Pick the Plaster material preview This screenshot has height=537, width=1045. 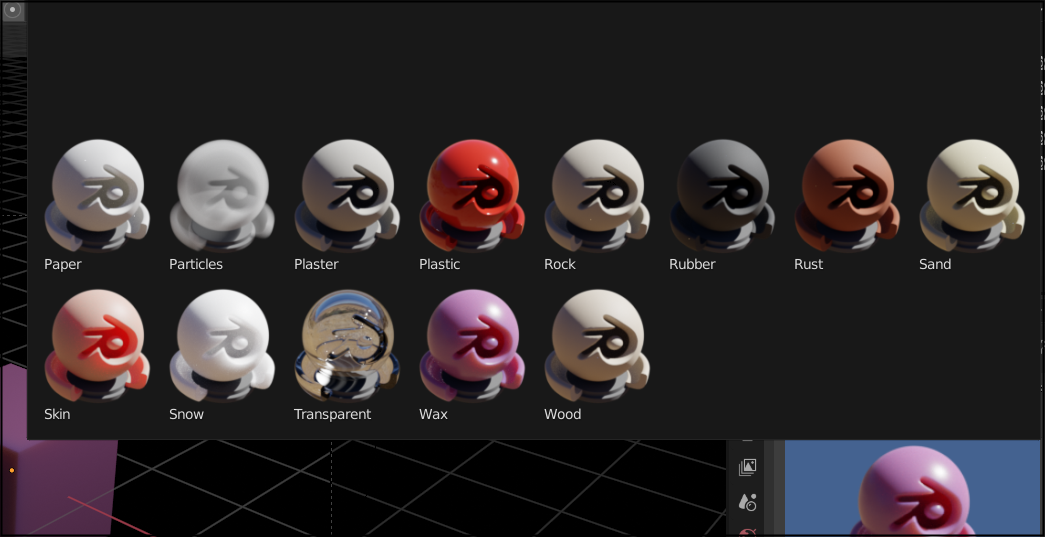(x=347, y=196)
